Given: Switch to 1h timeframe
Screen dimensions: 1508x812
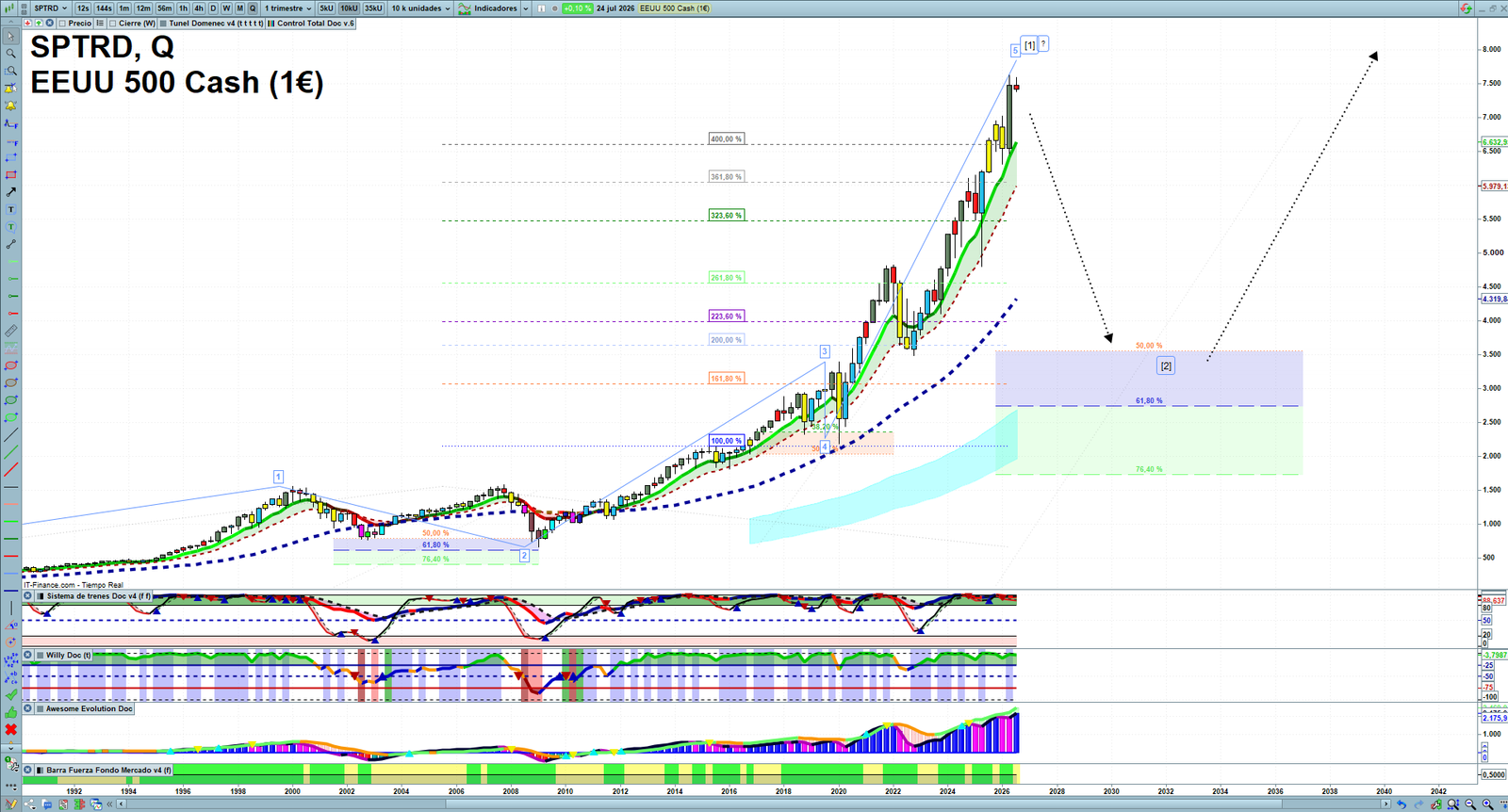Looking at the screenshot, I should (x=184, y=8).
